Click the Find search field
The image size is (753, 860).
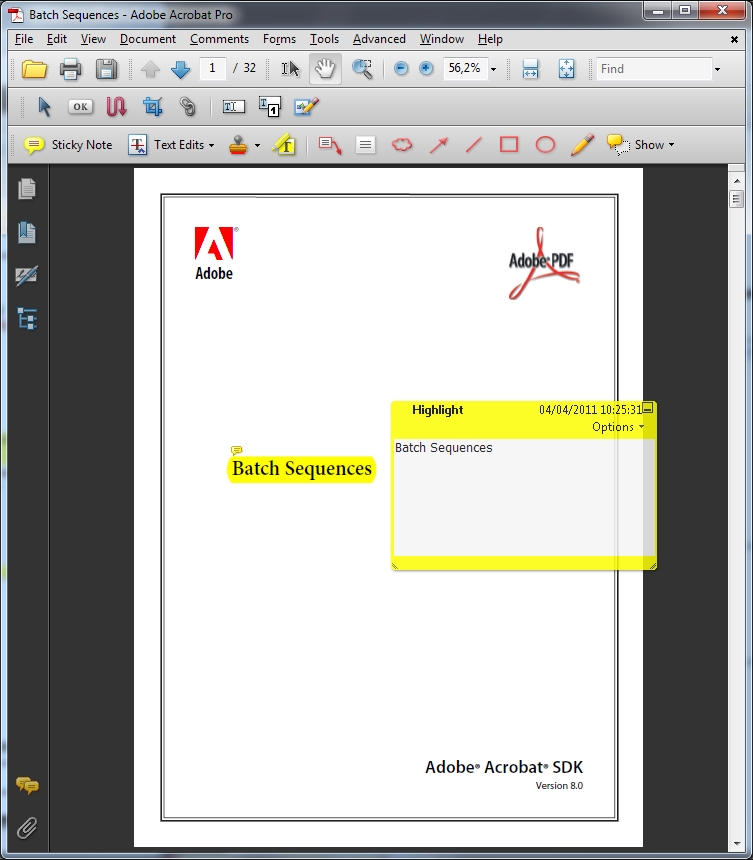tap(654, 69)
